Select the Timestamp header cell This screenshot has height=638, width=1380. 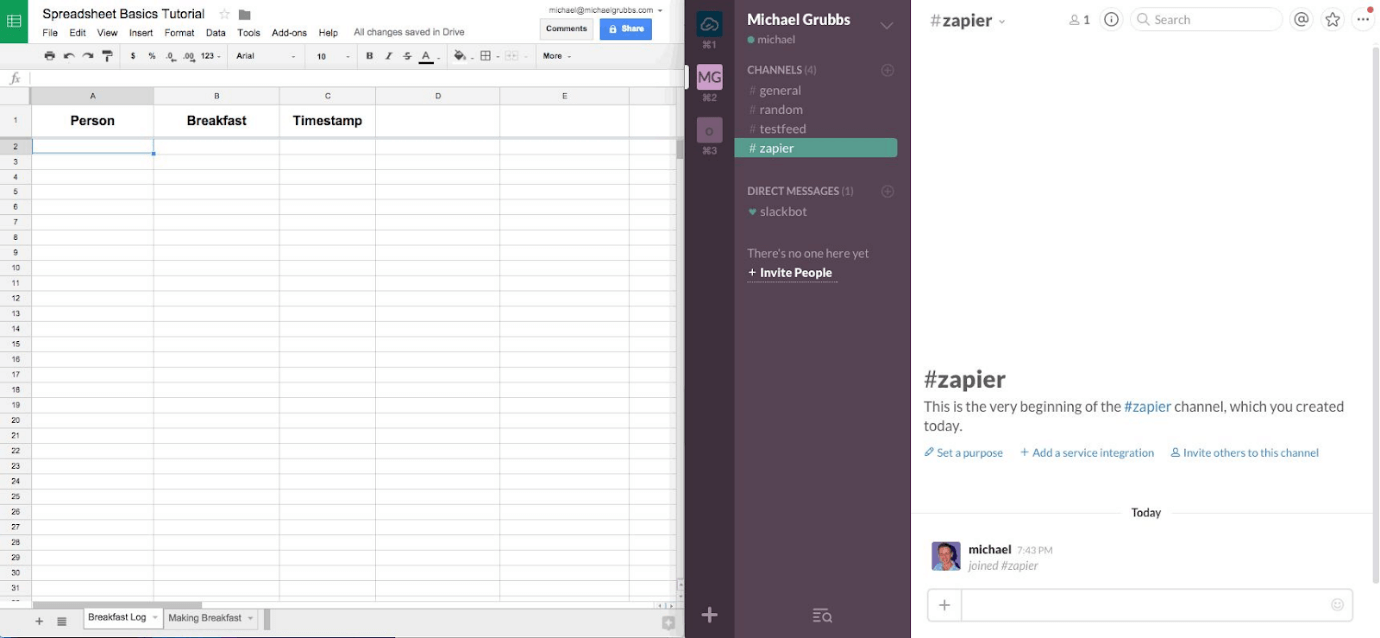pyautogui.click(x=327, y=121)
